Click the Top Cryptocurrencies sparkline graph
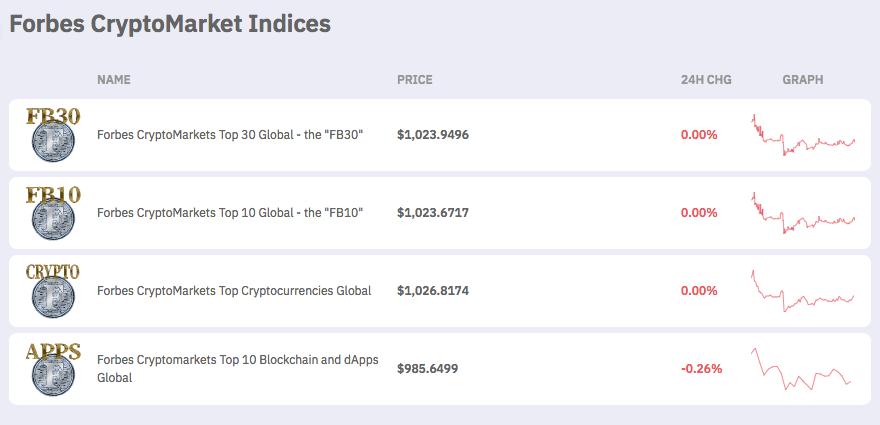Viewport: 880px width, 425px height. point(803,291)
